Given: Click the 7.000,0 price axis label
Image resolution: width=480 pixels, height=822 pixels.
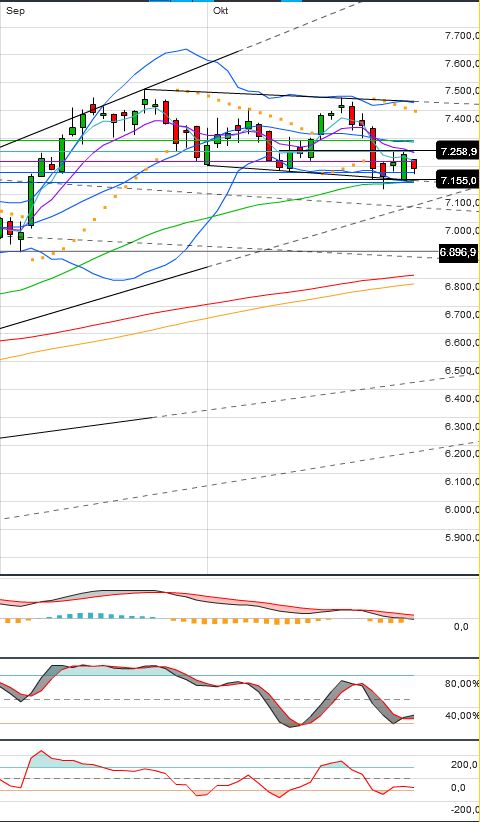Looking at the screenshot, I should (462, 231).
